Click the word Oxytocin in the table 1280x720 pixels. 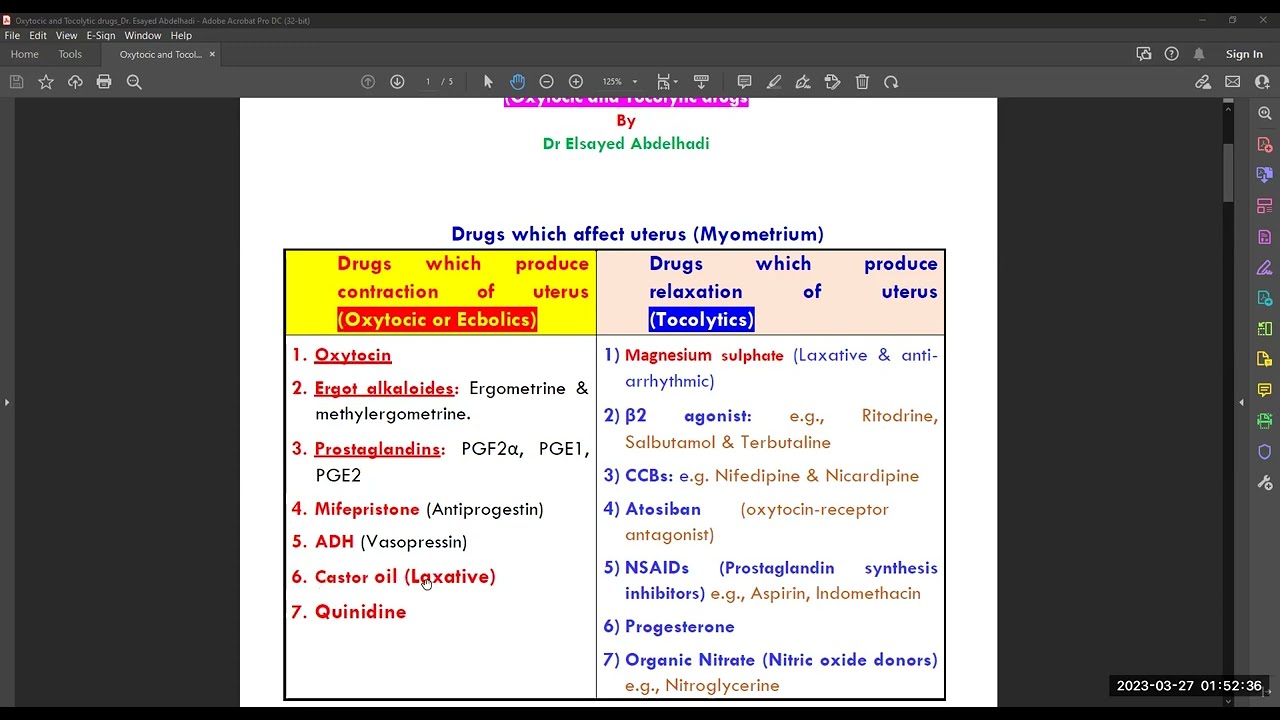pos(353,355)
